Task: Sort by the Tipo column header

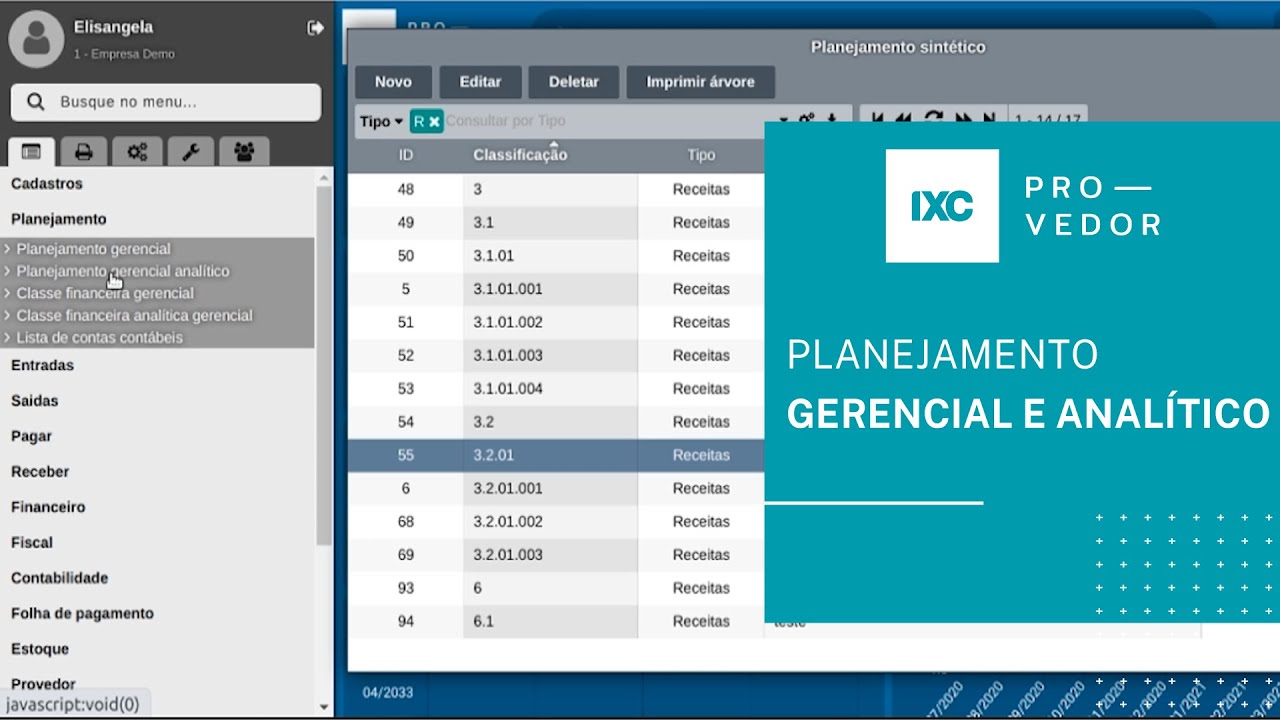Action: coord(701,155)
